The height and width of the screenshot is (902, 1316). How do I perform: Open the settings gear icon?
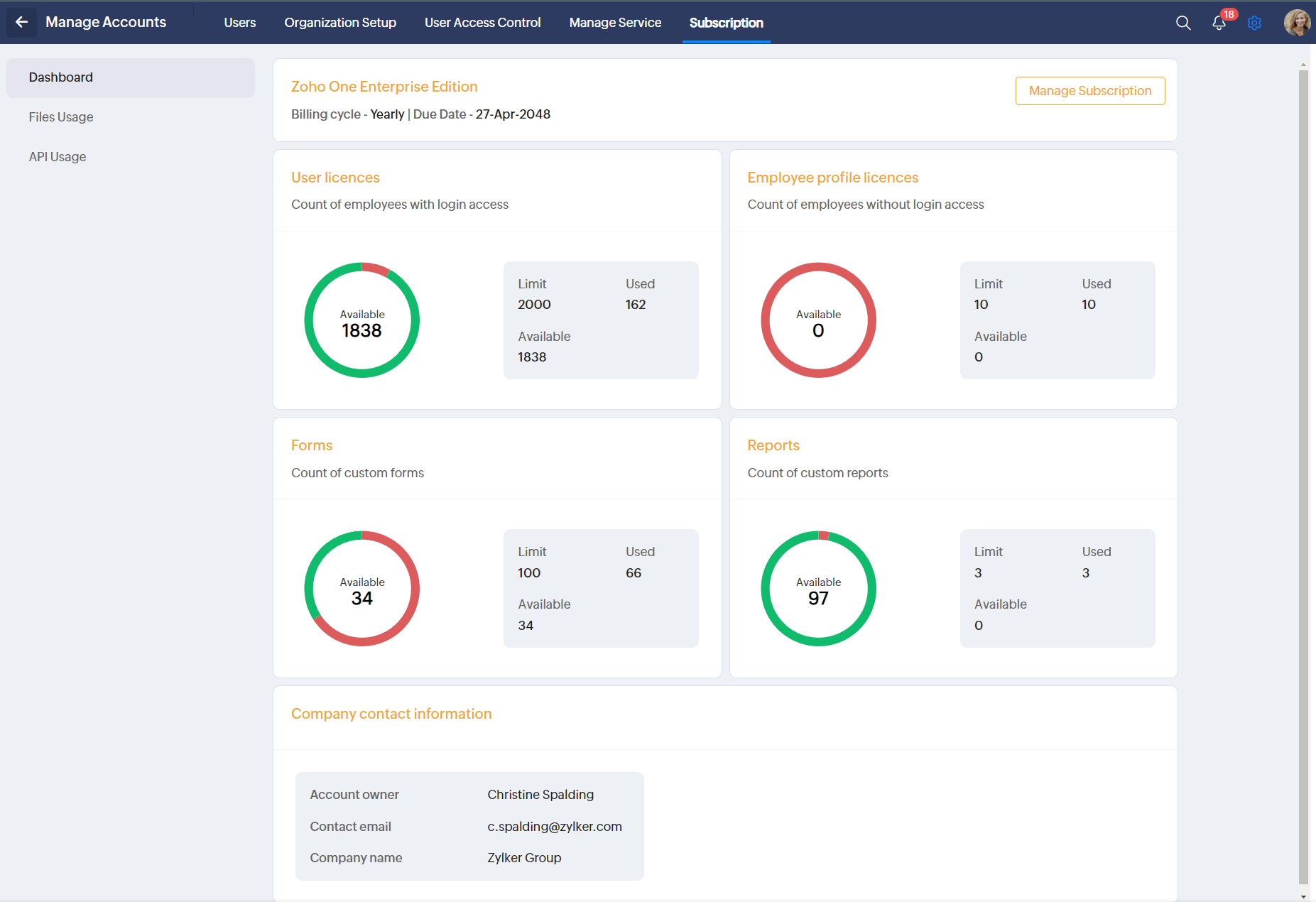click(x=1254, y=23)
